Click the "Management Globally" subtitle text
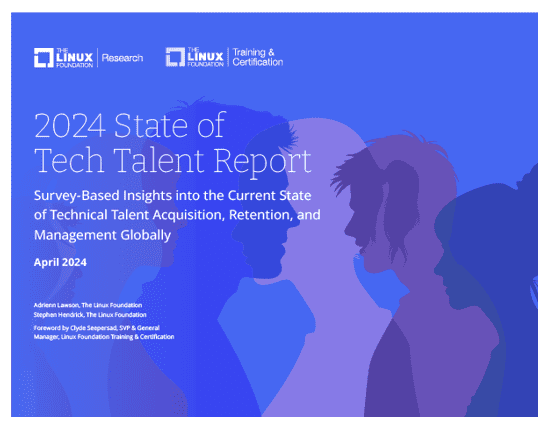Image resolution: width=552 pixels, height=430 pixels. point(102,235)
